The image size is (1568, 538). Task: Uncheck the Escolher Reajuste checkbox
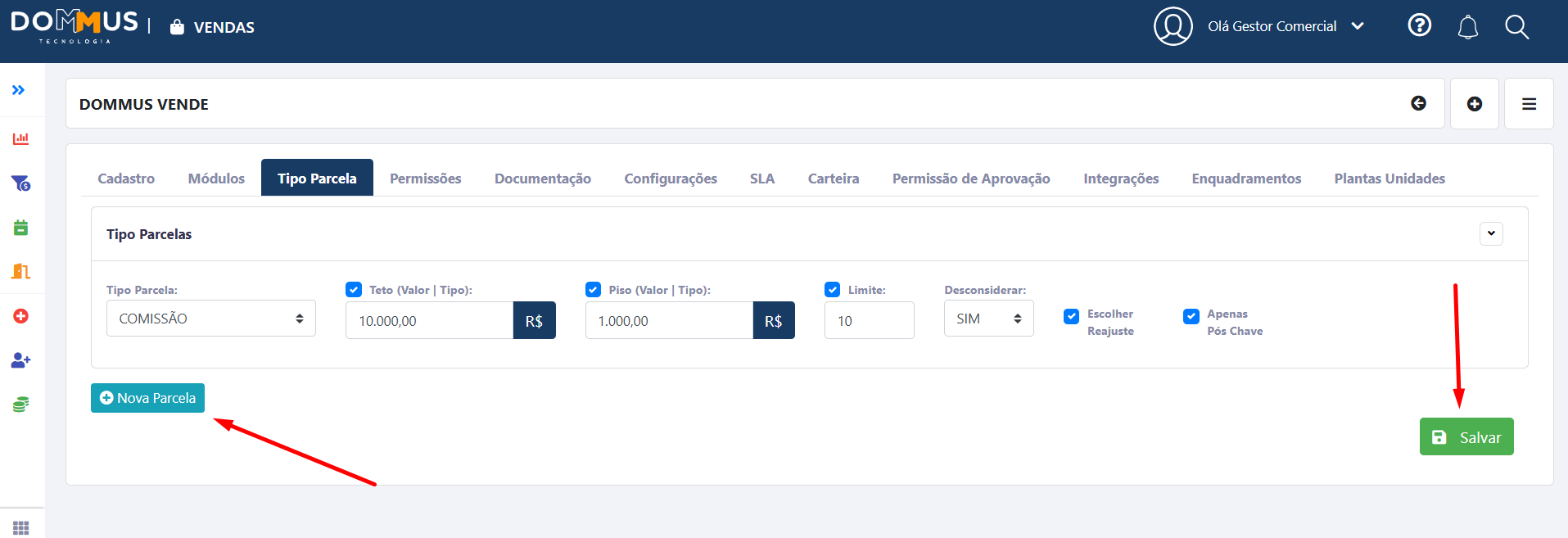[x=1071, y=316]
